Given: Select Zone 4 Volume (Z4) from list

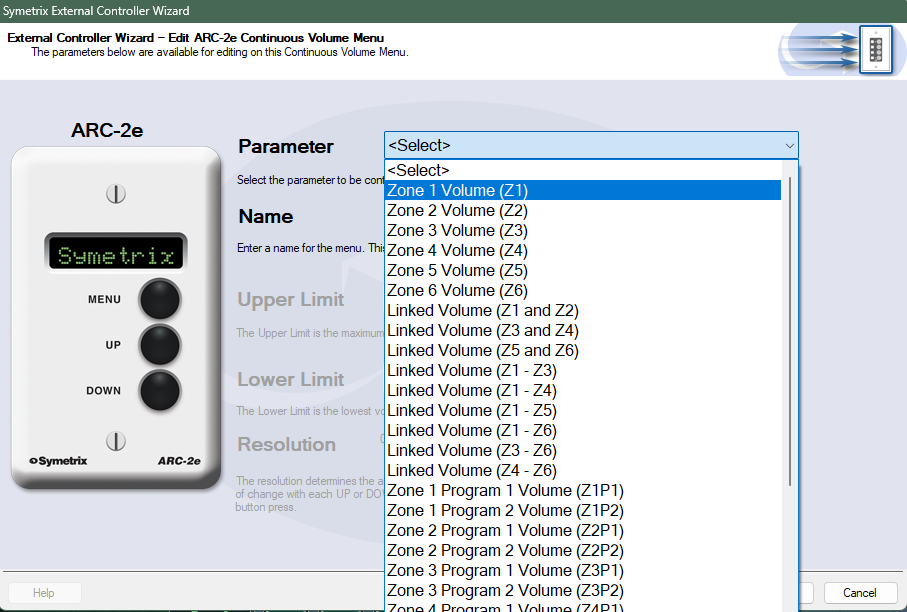Looking at the screenshot, I should pyautogui.click(x=458, y=250).
